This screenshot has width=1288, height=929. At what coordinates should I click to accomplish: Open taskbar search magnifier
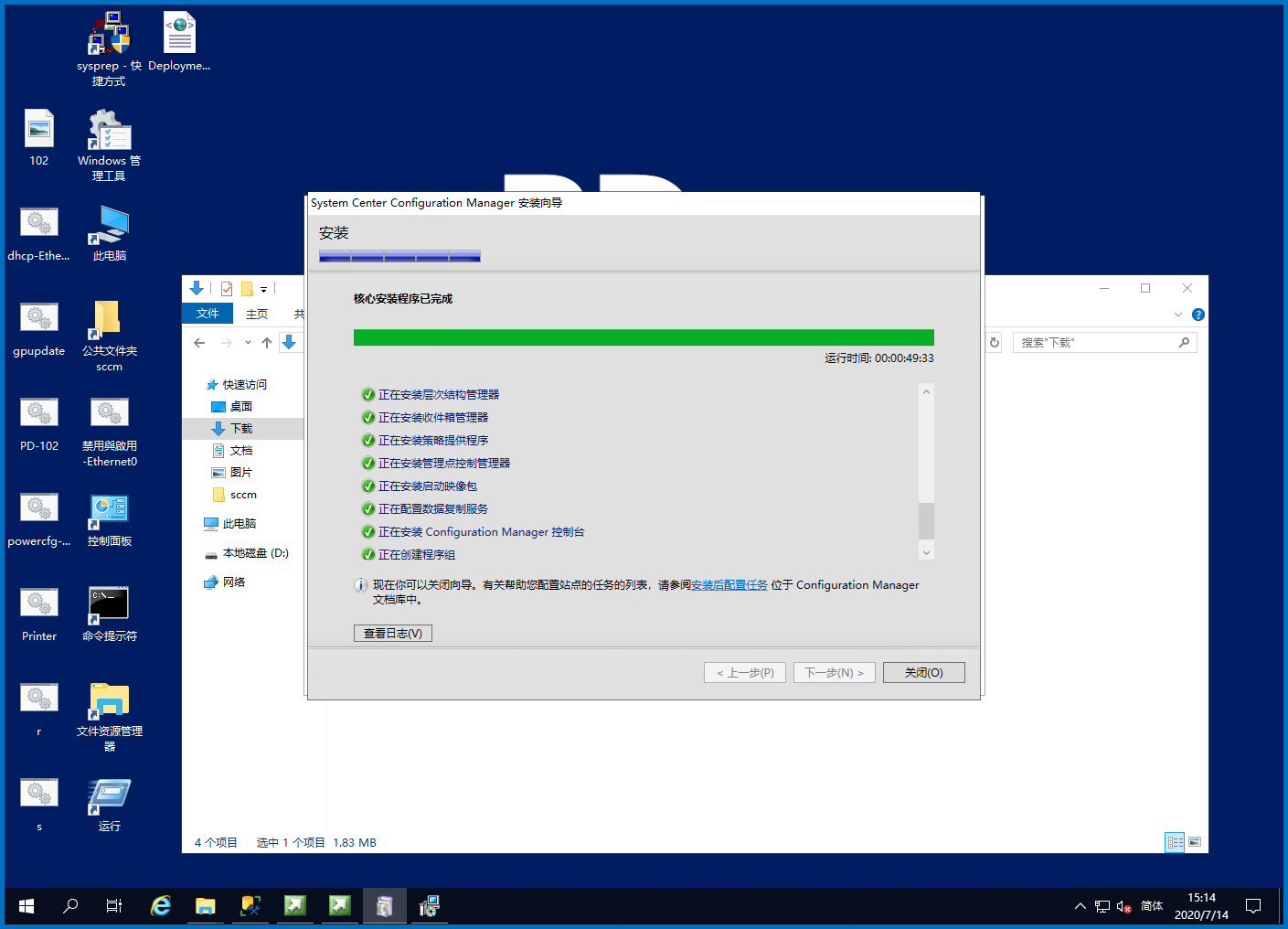[x=70, y=906]
